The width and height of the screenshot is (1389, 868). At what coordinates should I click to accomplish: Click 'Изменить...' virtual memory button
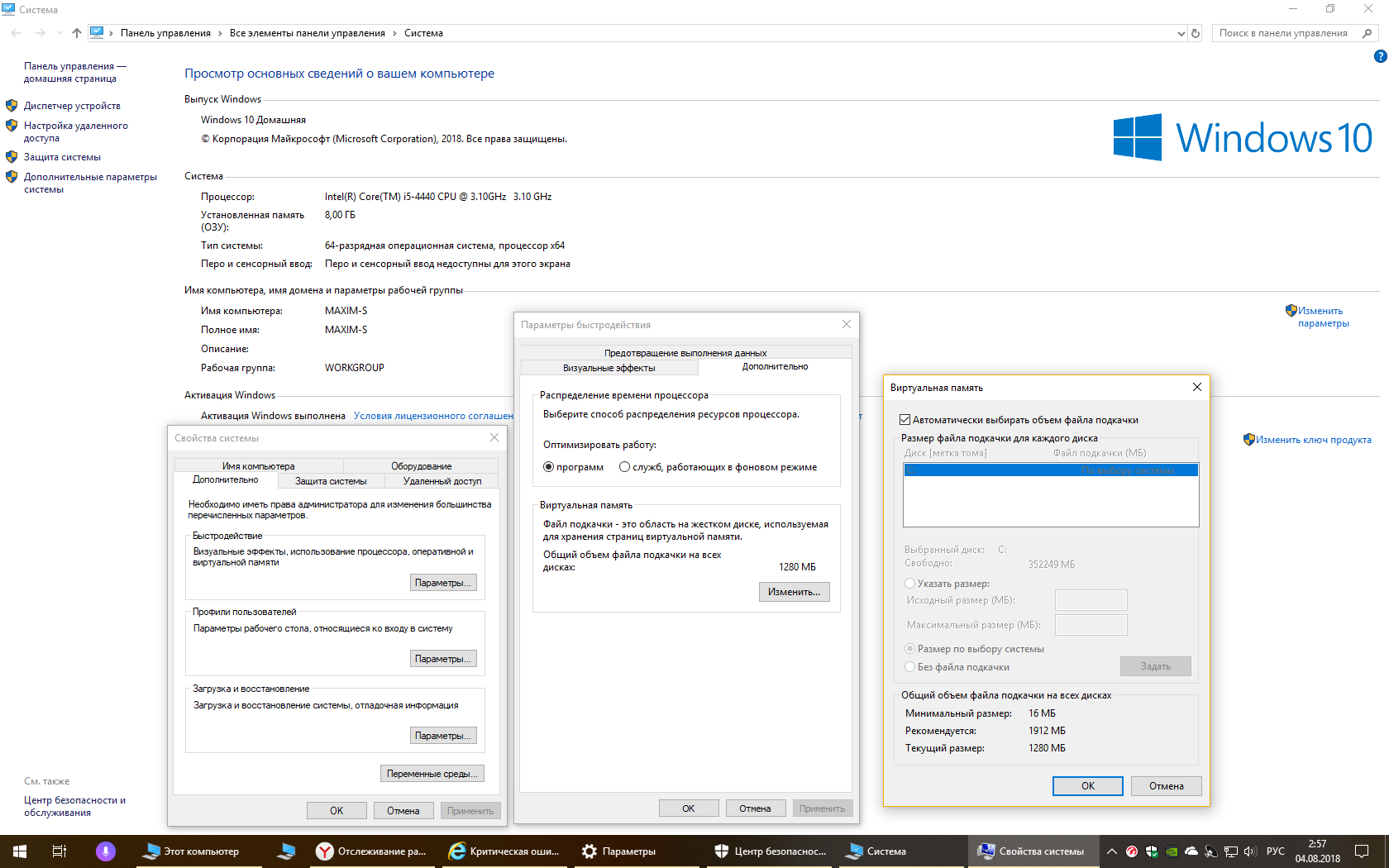[795, 592]
